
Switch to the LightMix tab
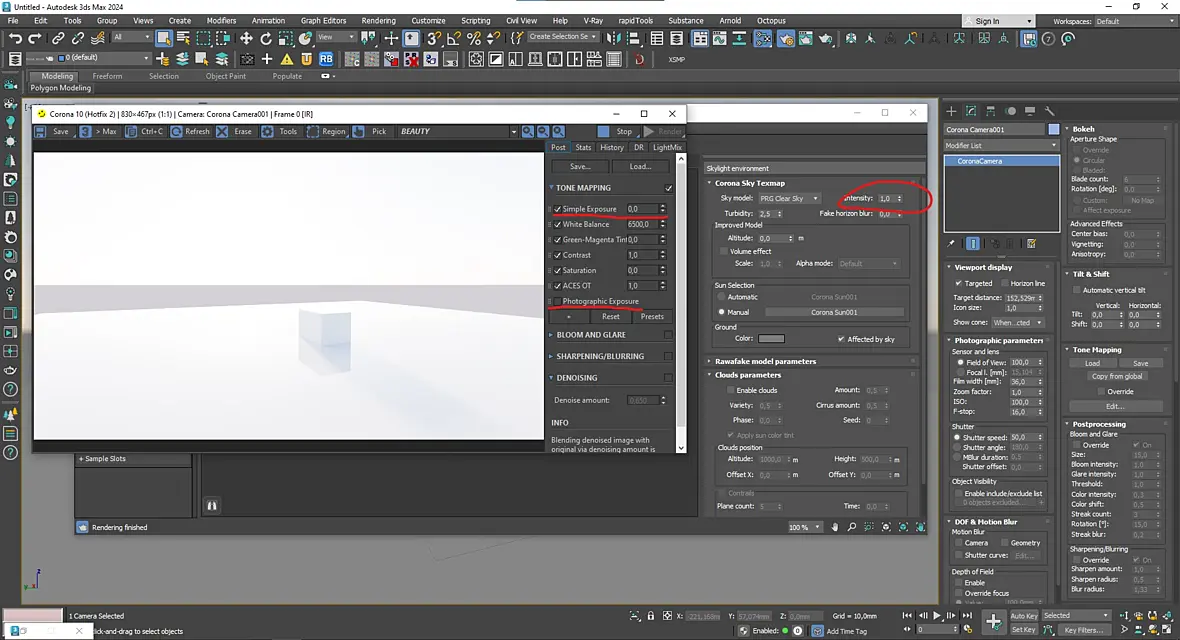(x=667, y=148)
